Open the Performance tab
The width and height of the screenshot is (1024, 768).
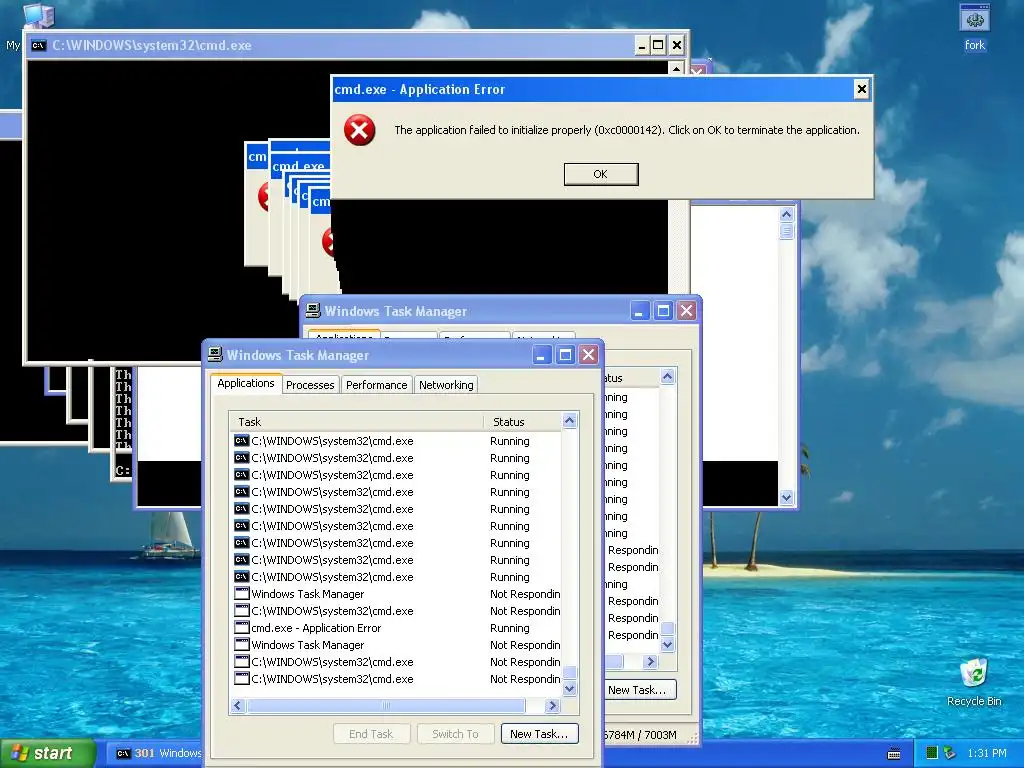(x=376, y=385)
